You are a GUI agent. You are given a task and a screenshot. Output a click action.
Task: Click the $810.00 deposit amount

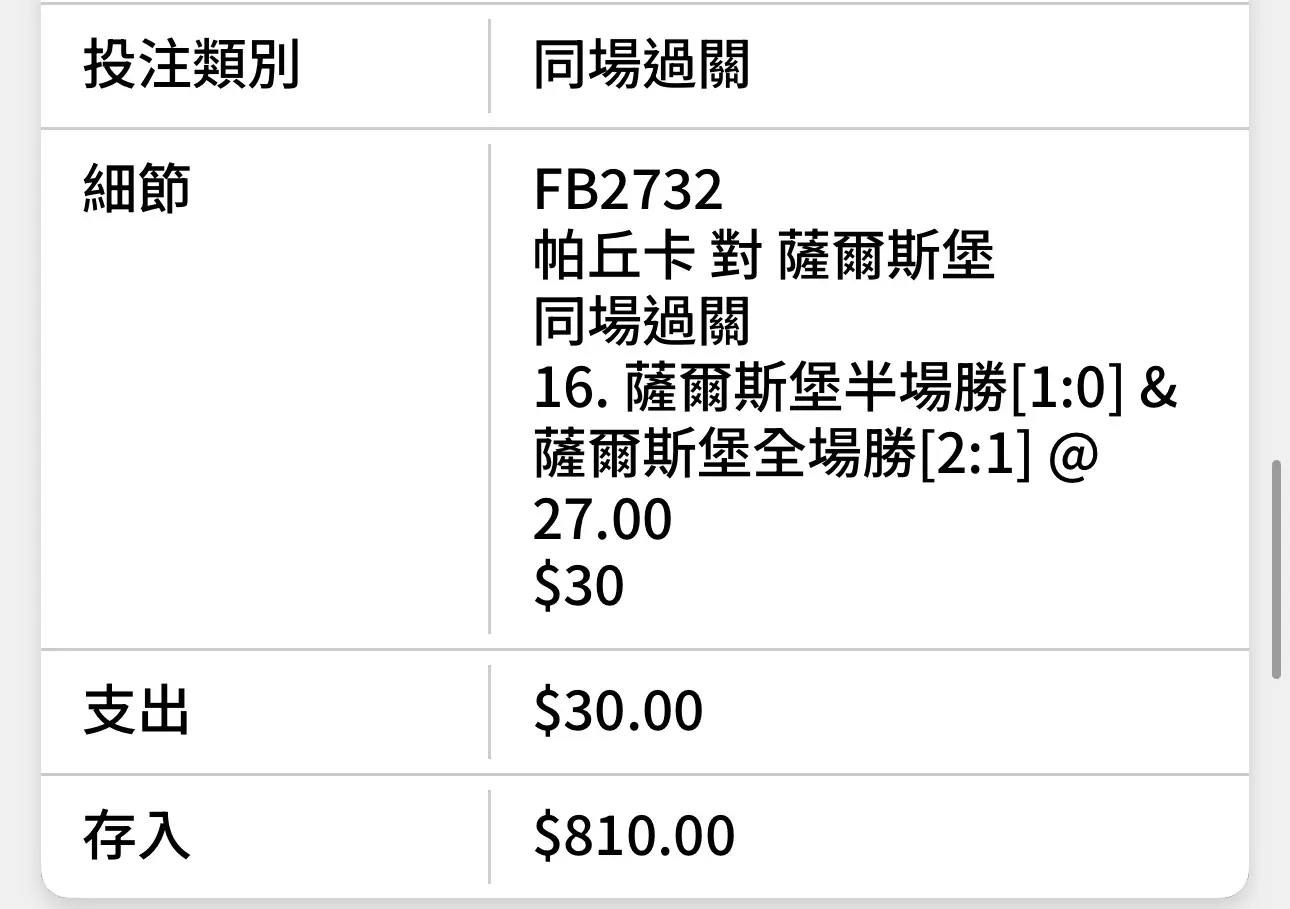pyautogui.click(x=634, y=837)
